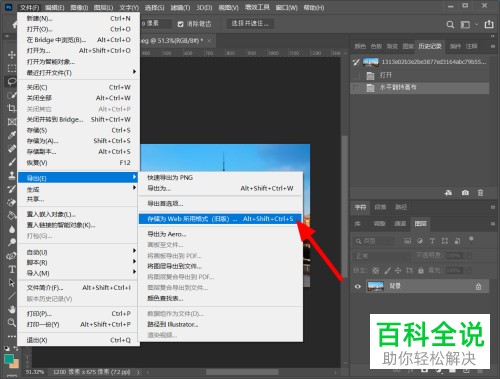Click 路径到 Illustrator... entry
Screen dimensions: 500x379
[220, 324]
